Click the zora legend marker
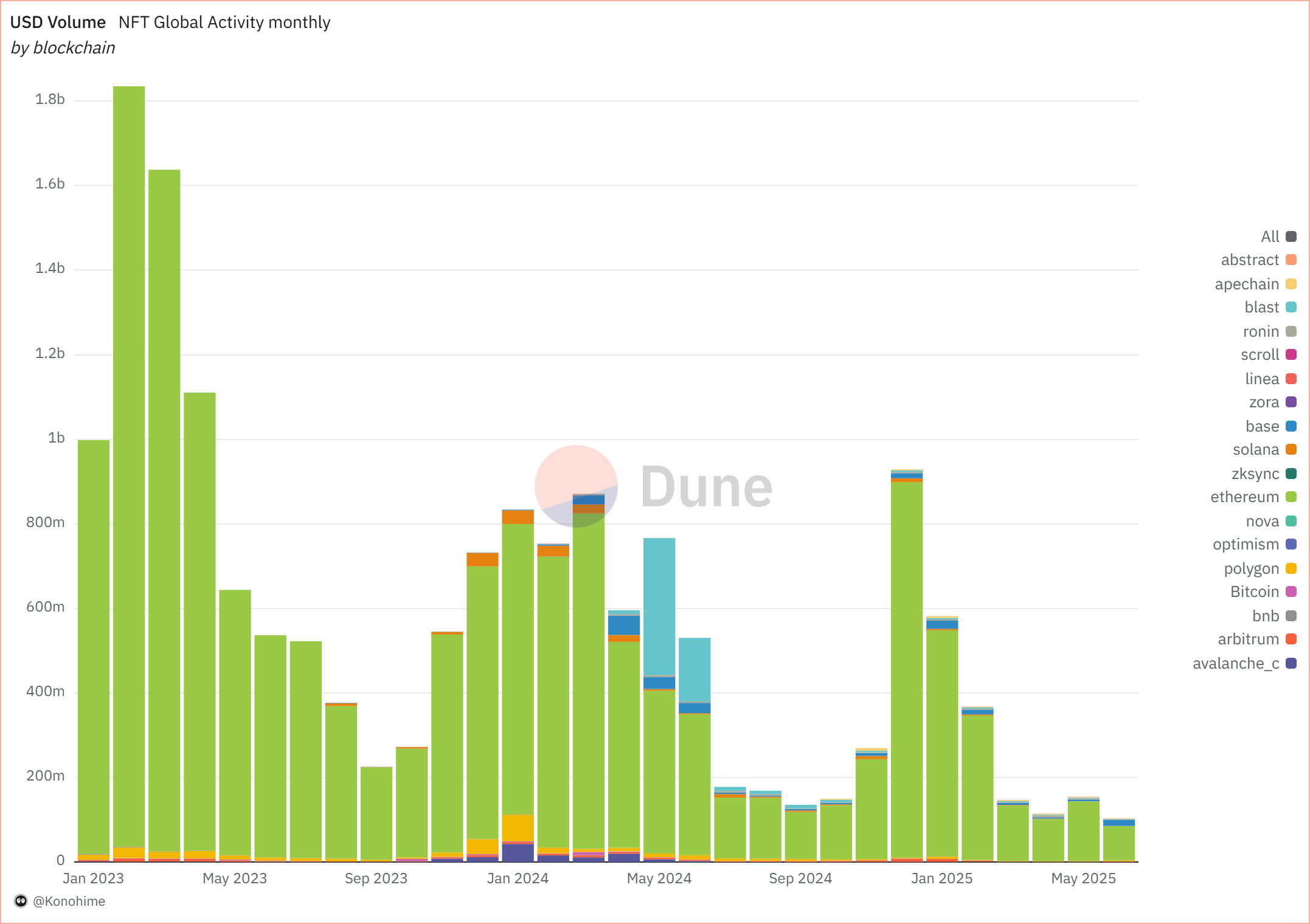 coord(1291,402)
